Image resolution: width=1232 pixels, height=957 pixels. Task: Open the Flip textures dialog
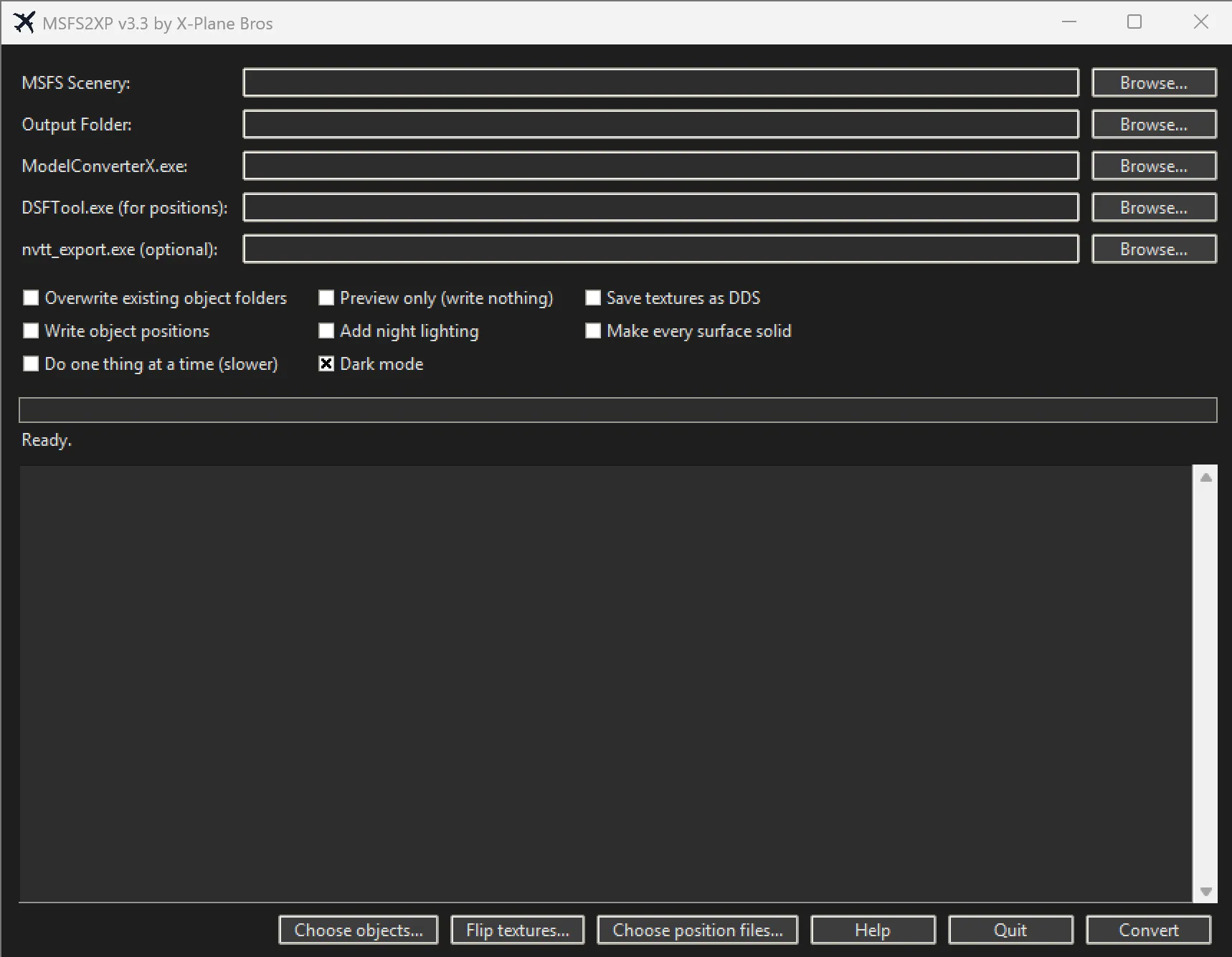(x=518, y=930)
